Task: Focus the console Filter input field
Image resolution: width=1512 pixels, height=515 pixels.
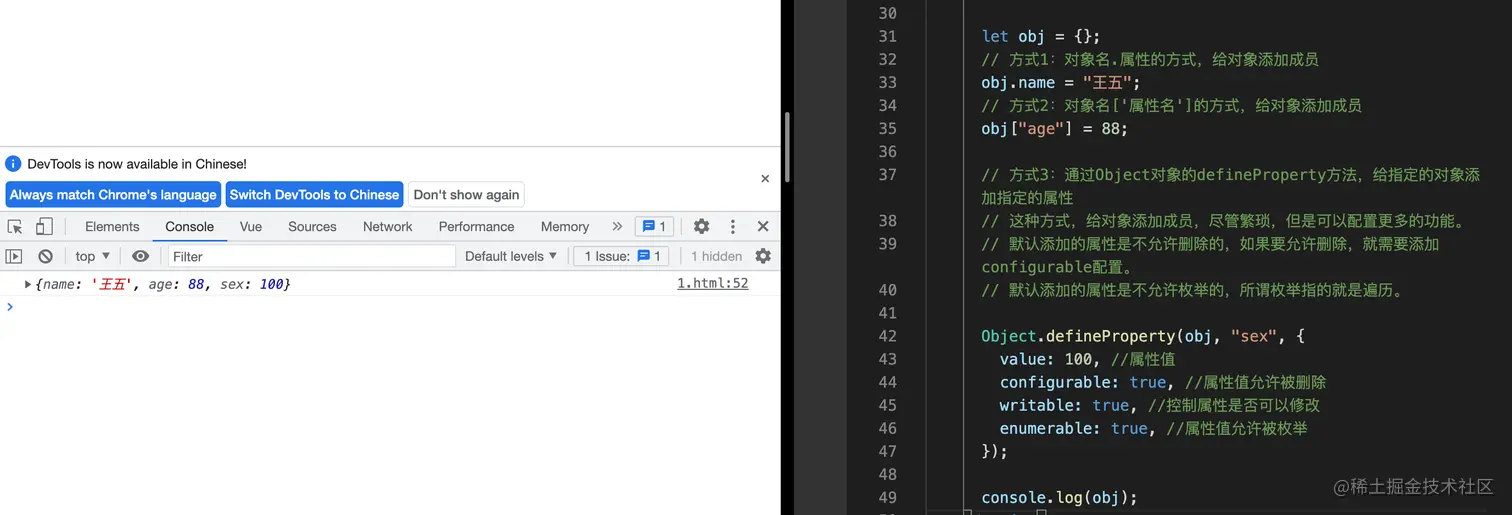Action: coord(311,257)
